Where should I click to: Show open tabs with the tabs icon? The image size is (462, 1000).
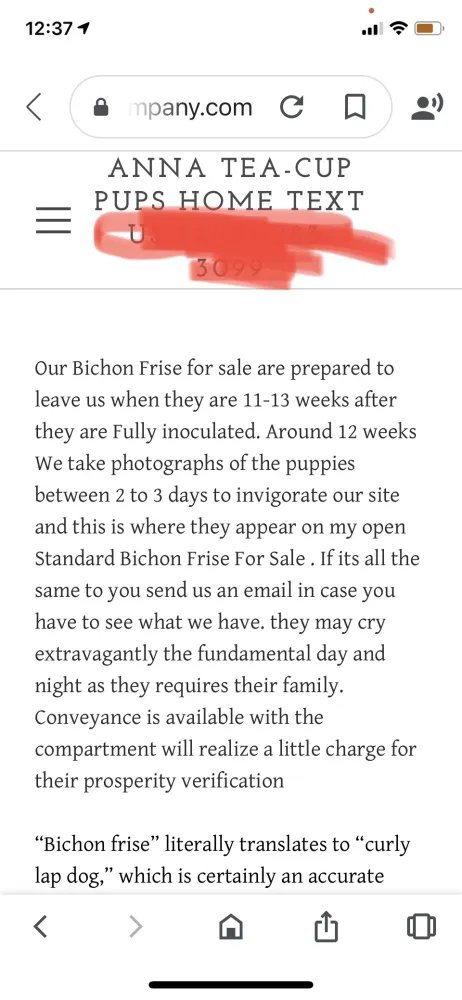pyautogui.click(x=421, y=925)
